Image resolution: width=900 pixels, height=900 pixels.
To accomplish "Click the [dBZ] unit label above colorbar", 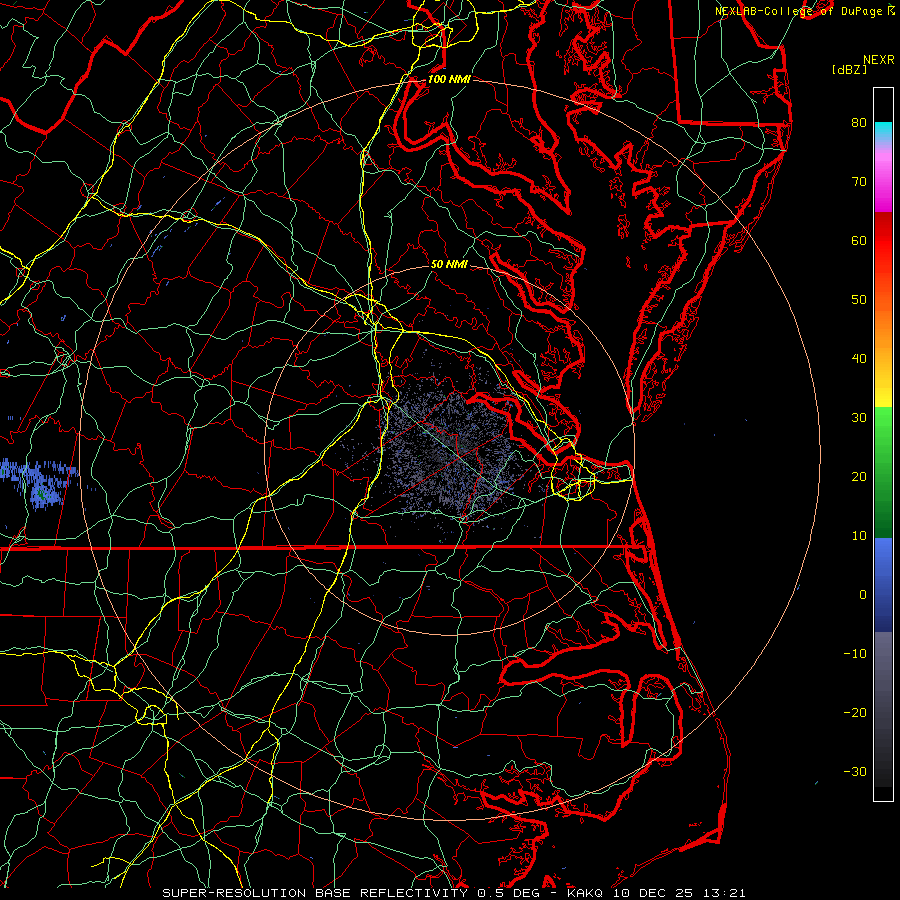I will (849, 70).
